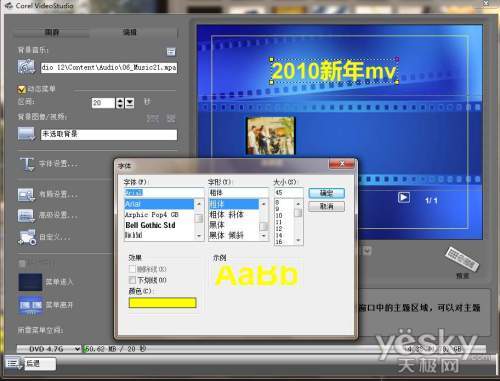The image size is (500, 381).
Task: Click the font size field showing 45
Action: [288, 192]
